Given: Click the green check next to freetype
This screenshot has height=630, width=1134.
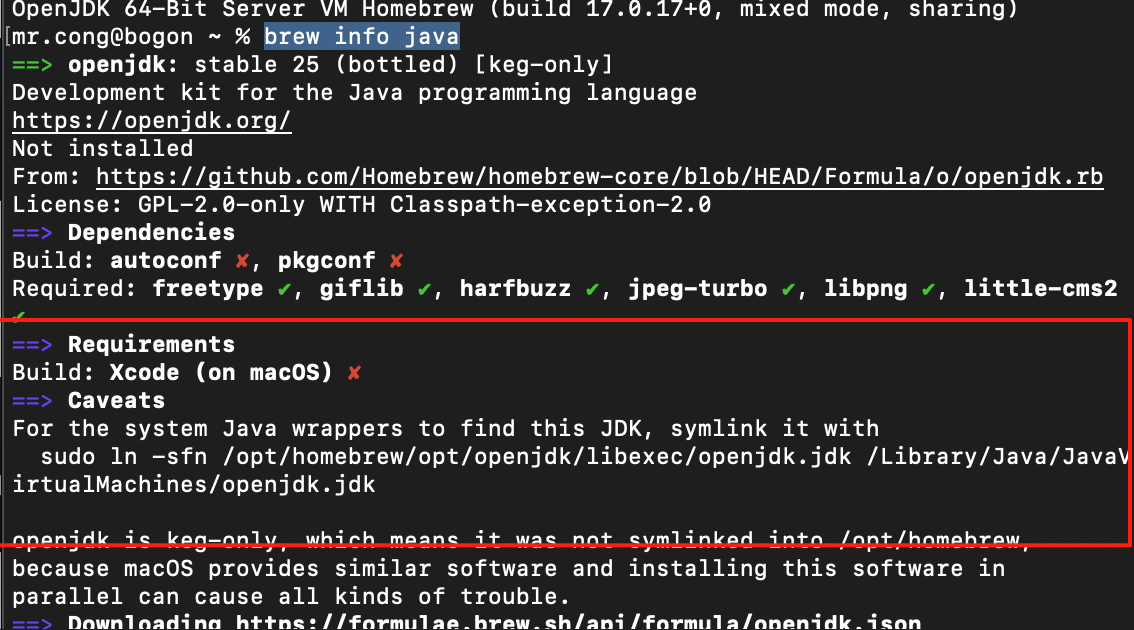Looking at the screenshot, I should (284, 289).
